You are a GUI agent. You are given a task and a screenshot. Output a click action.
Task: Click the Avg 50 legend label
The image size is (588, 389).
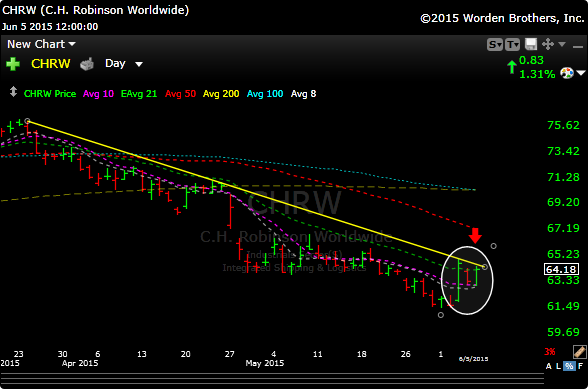(180, 94)
